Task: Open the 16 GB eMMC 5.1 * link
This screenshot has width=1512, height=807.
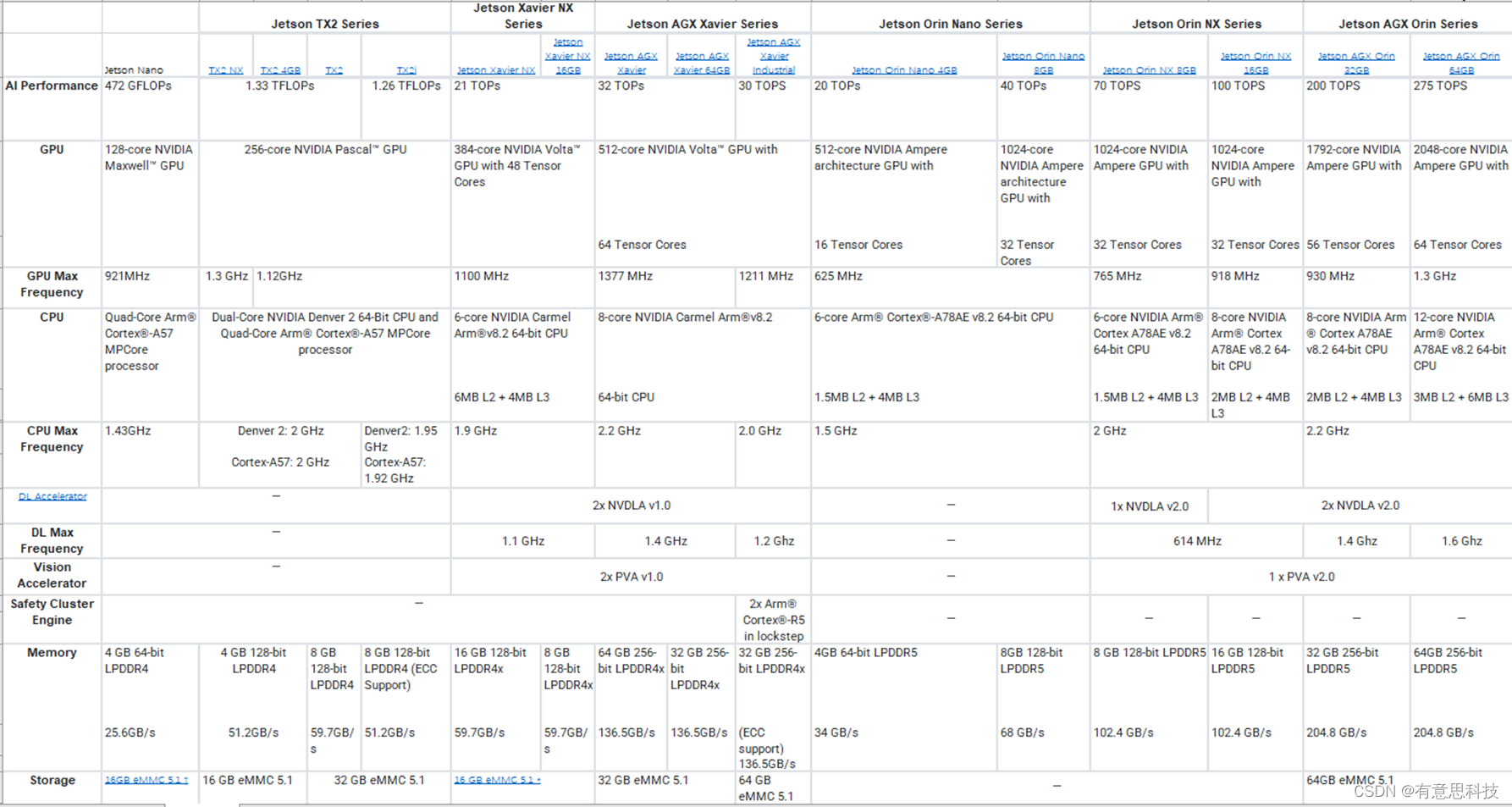Action: (497, 780)
